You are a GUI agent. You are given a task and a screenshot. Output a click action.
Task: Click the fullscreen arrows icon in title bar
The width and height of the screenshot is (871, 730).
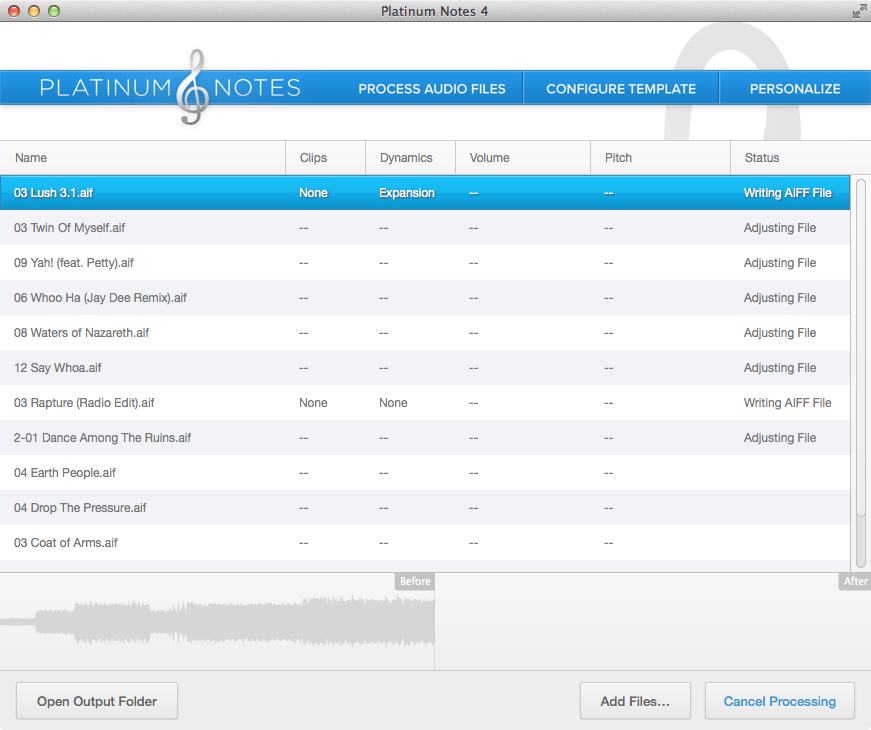pyautogui.click(x=859, y=11)
